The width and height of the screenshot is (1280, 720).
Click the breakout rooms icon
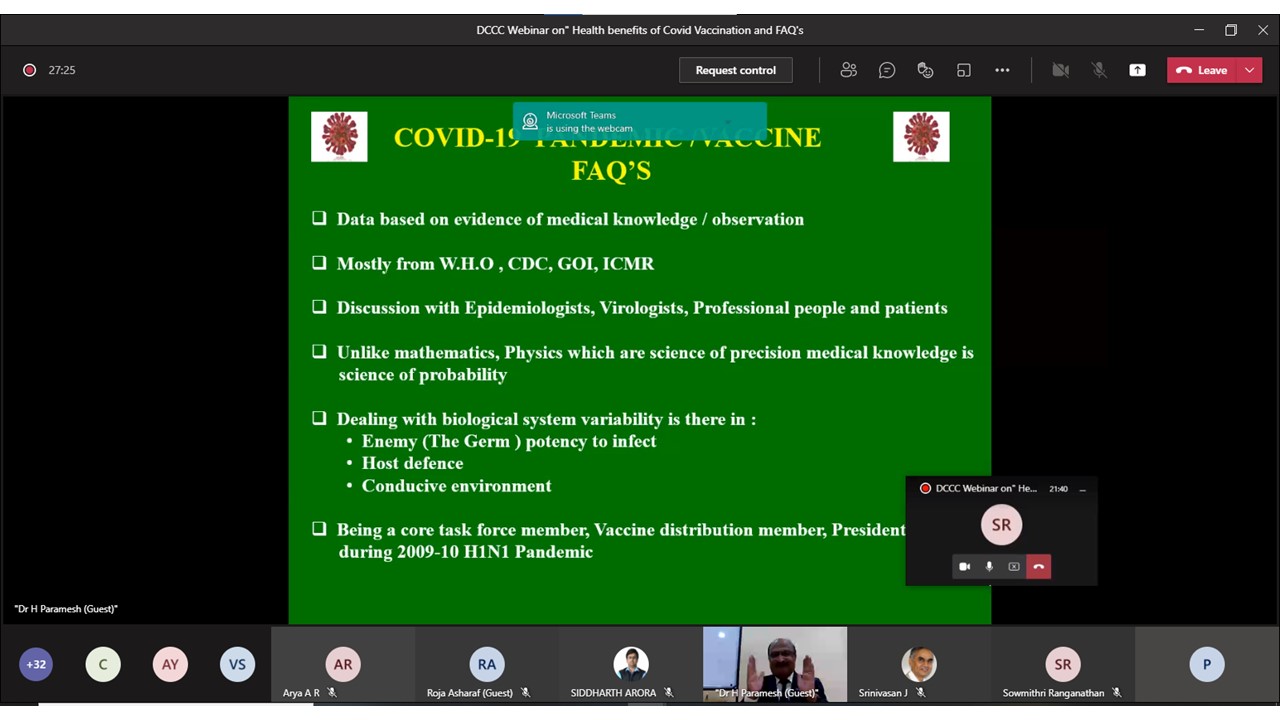964,70
